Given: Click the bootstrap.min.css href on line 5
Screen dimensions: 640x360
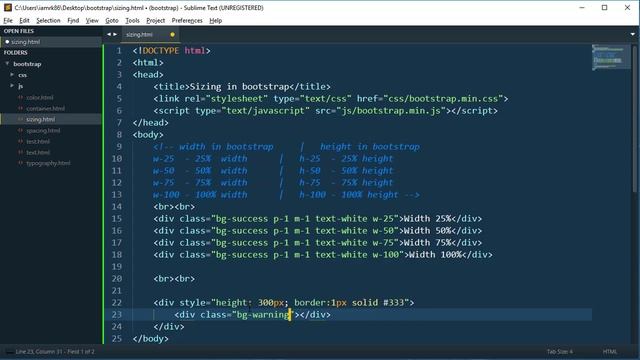Looking at the screenshot, I should 445,99.
